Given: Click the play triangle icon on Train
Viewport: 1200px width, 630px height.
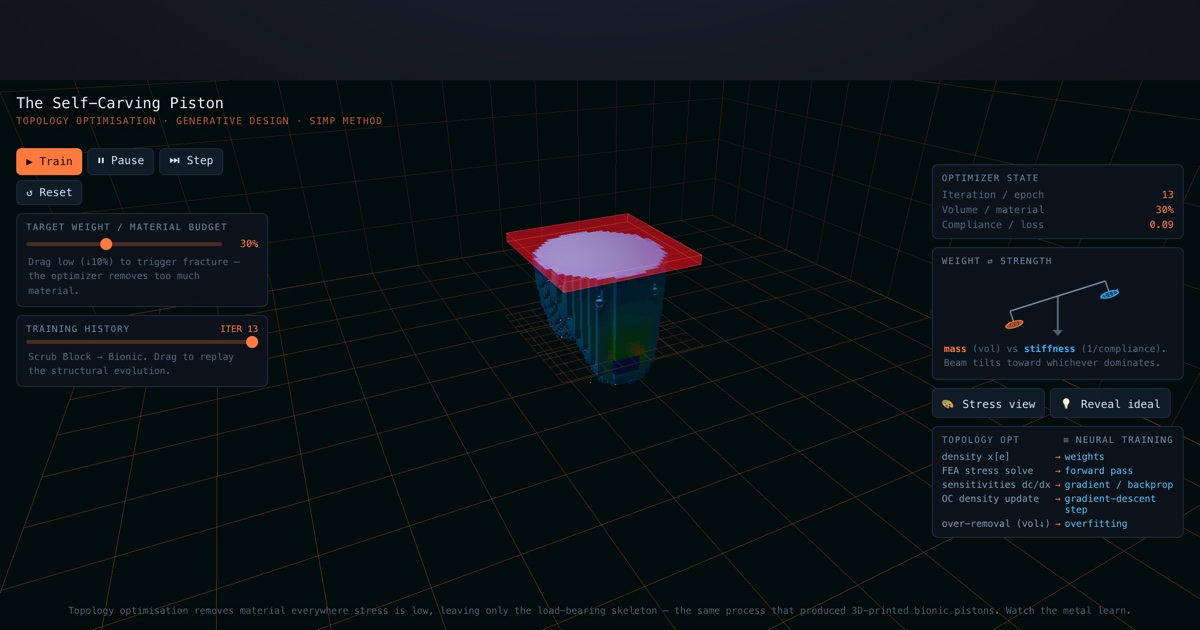Looking at the screenshot, I should tap(30, 161).
